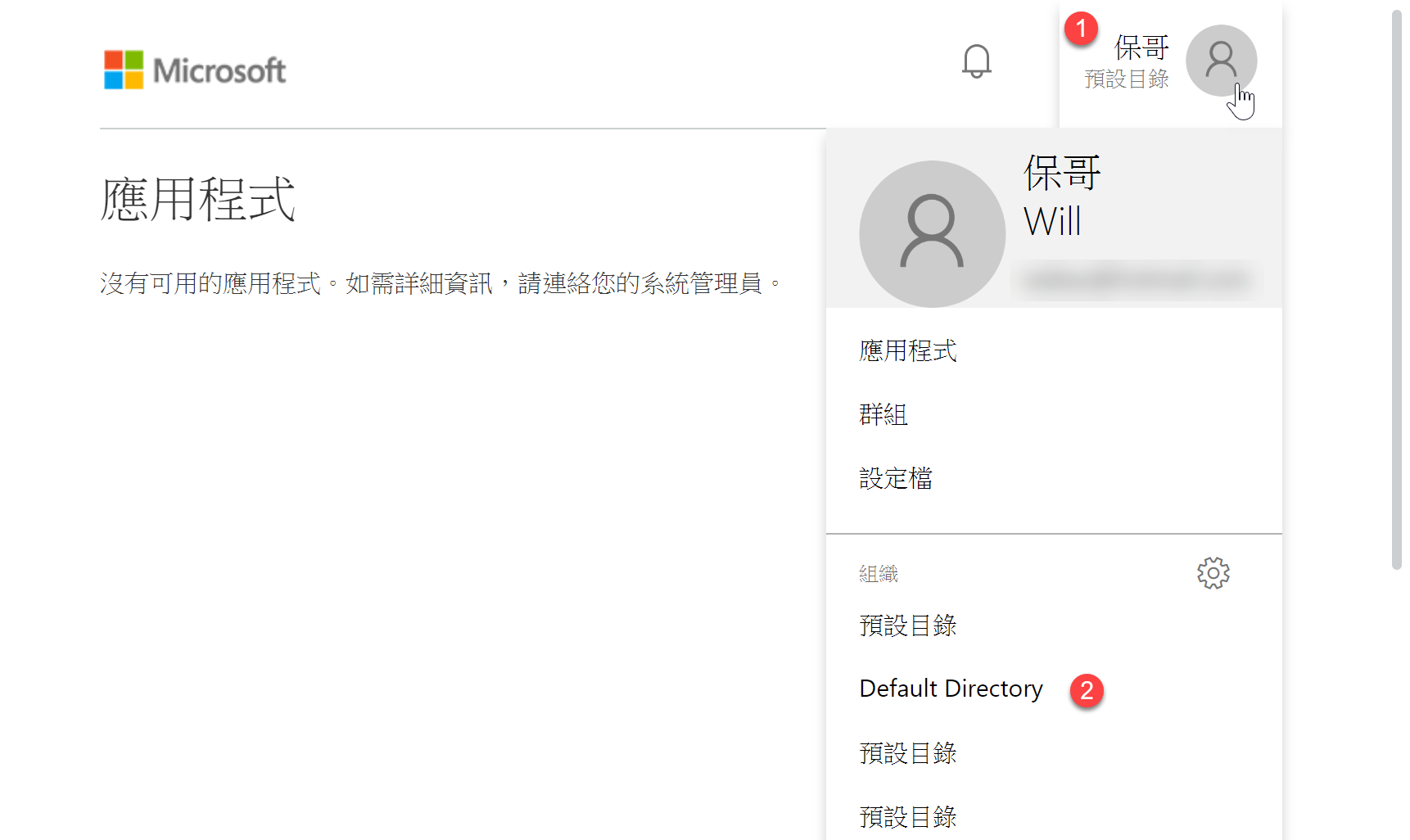Open the notifications bell
This screenshot has height=840, width=1410.
[x=976, y=61]
